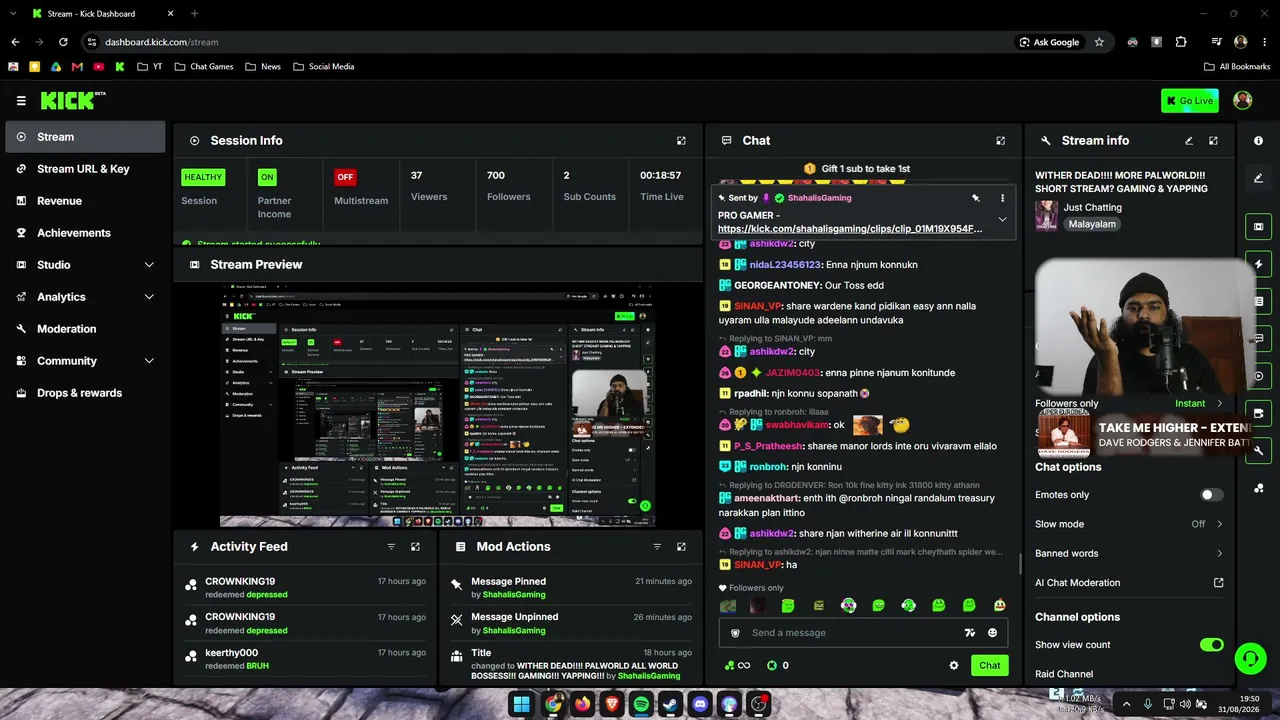
Task: Open Discord from the taskbar
Action: 700,704
